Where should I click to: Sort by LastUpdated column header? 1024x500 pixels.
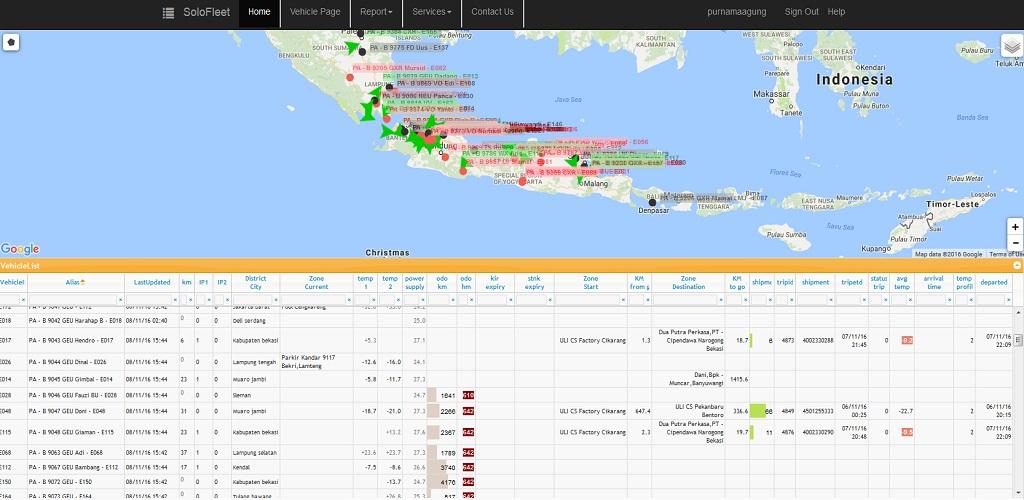coord(152,282)
